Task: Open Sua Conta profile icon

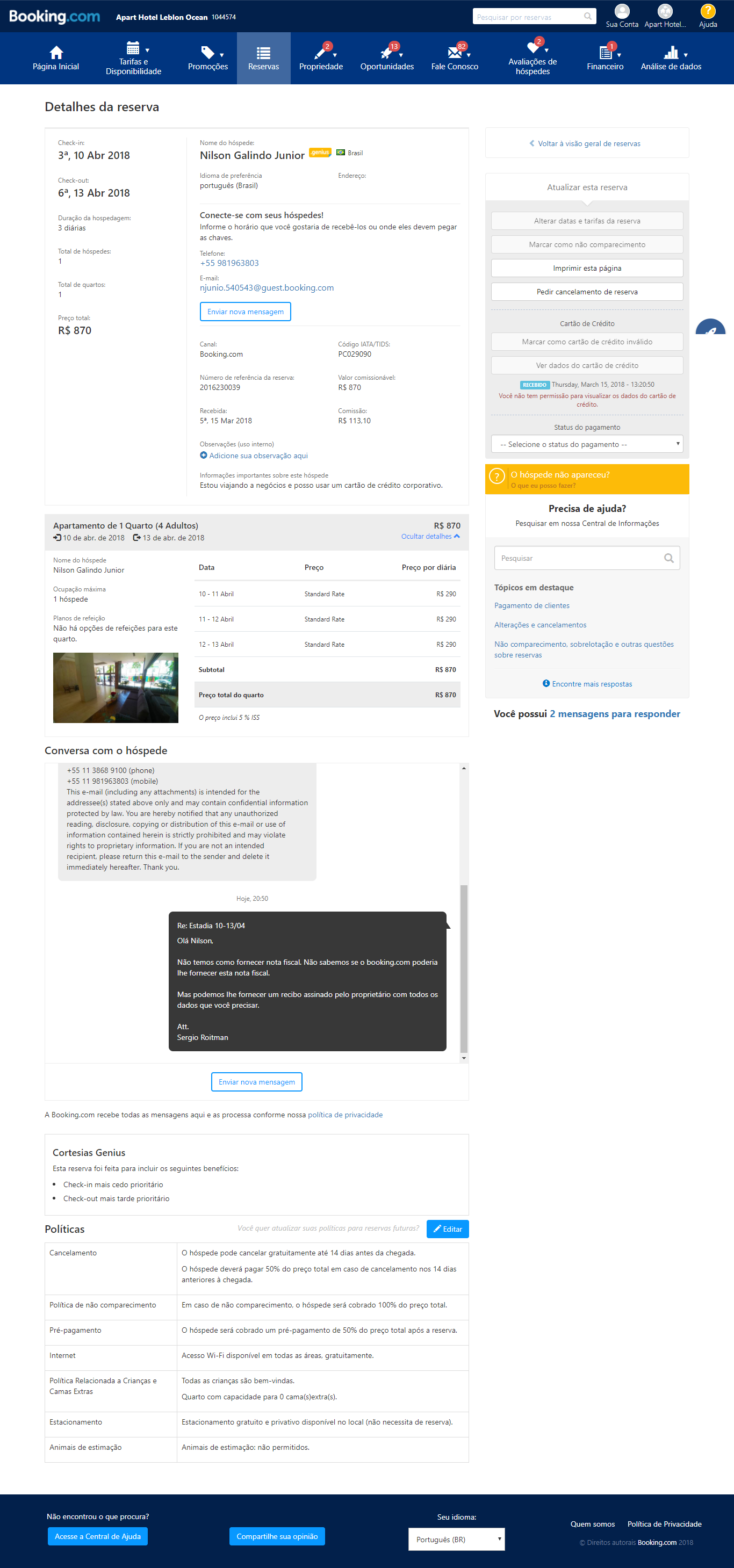Action: [x=622, y=11]
